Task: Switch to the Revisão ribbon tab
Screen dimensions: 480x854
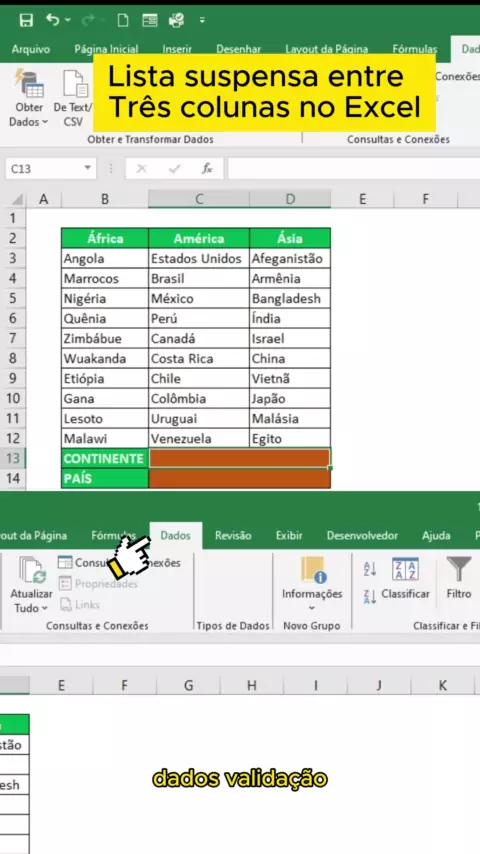Action: coord(233,535)
